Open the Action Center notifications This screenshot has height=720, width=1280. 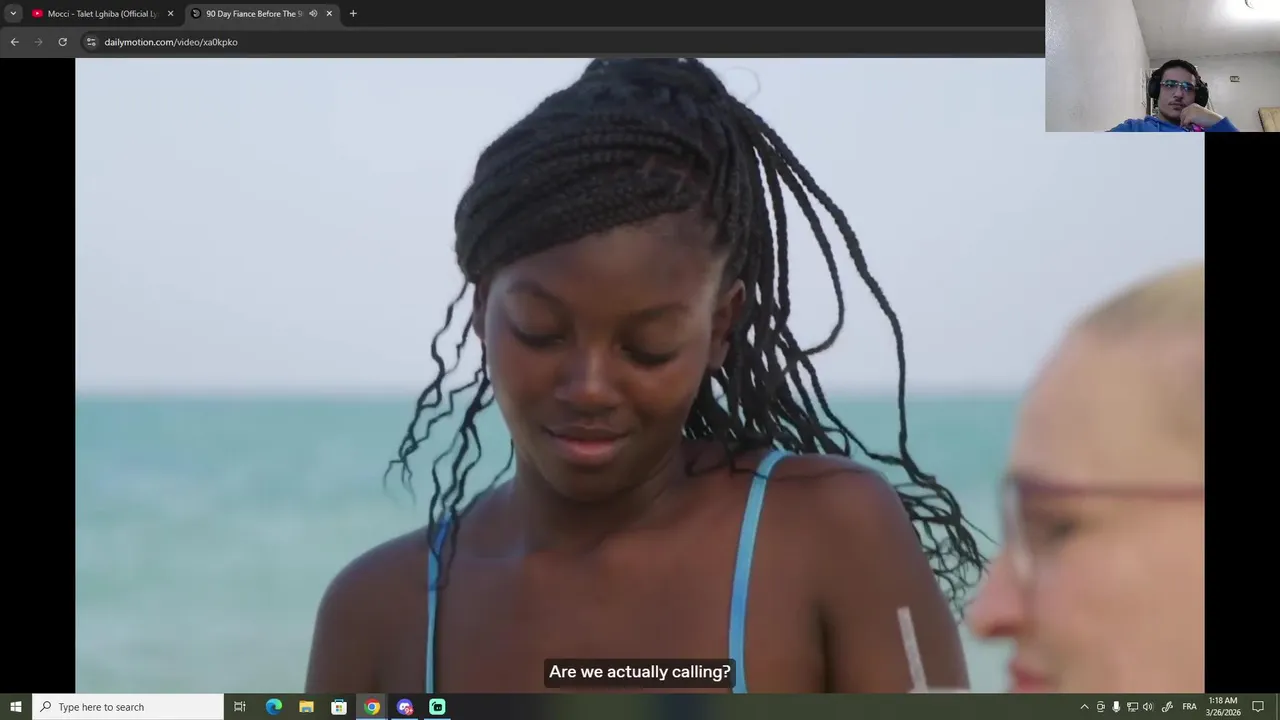(1258, 707)
